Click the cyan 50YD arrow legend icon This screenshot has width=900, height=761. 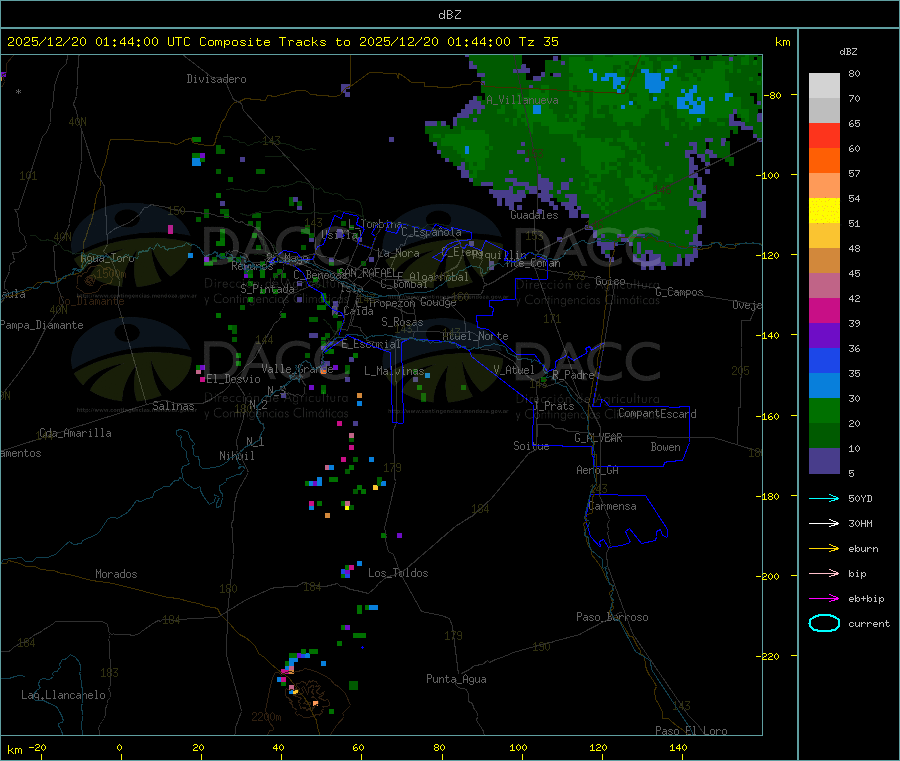(x=824, y=498)
